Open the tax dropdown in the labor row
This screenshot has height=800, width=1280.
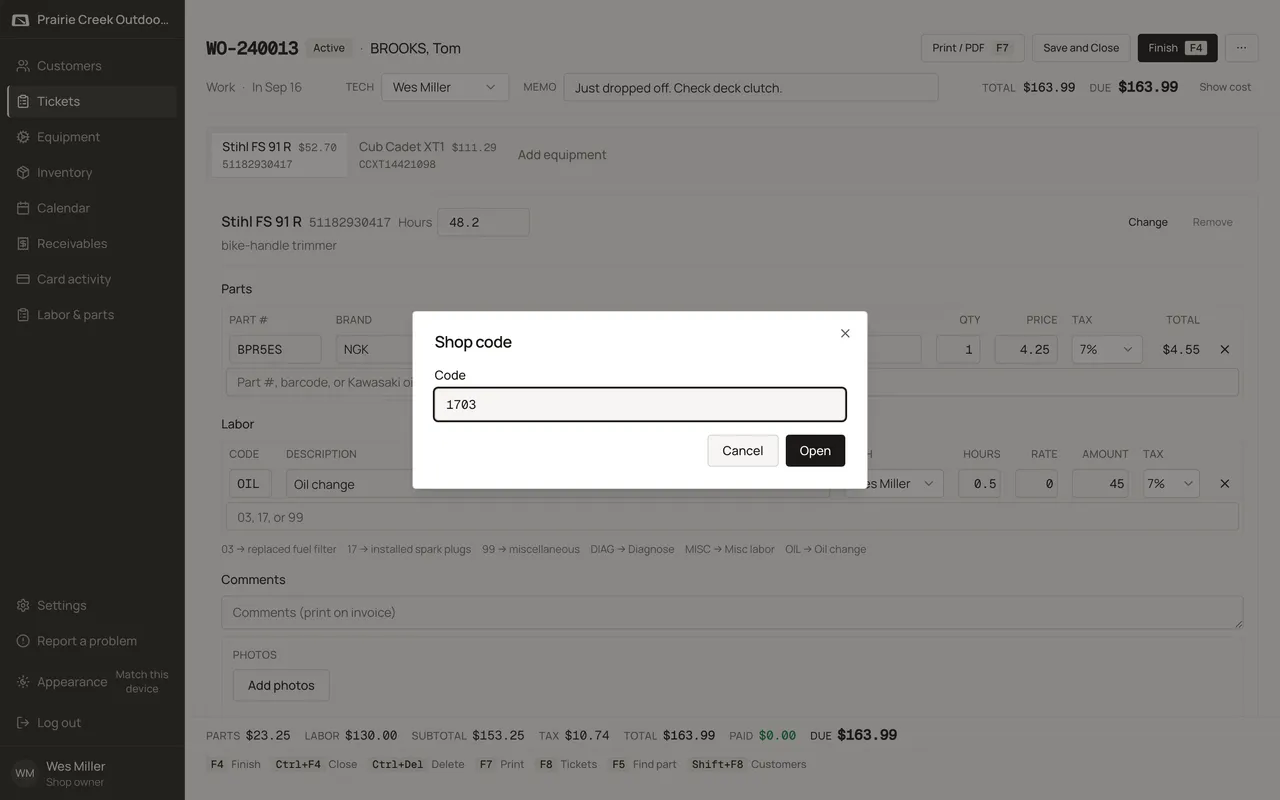1170,484
